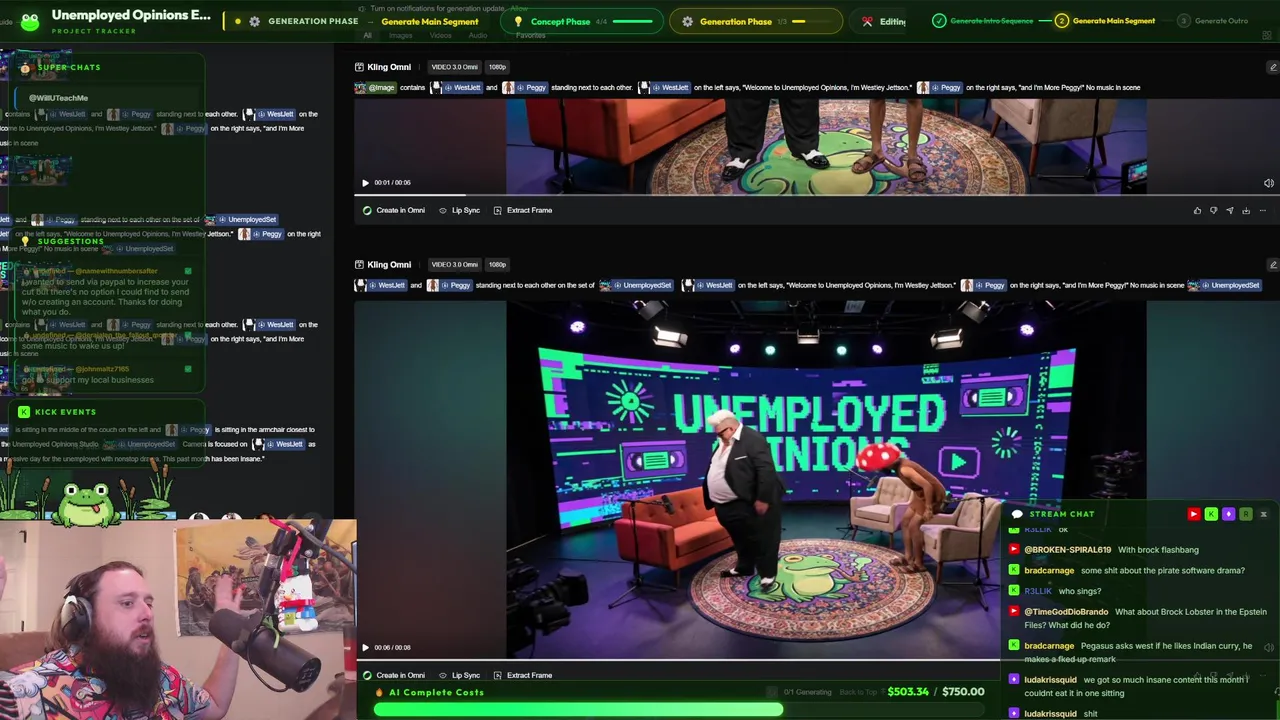1280x720 pixels.
Task: Click the frog logo of Unemployed Opinions tracker
Action: click(x=30, y=21)
